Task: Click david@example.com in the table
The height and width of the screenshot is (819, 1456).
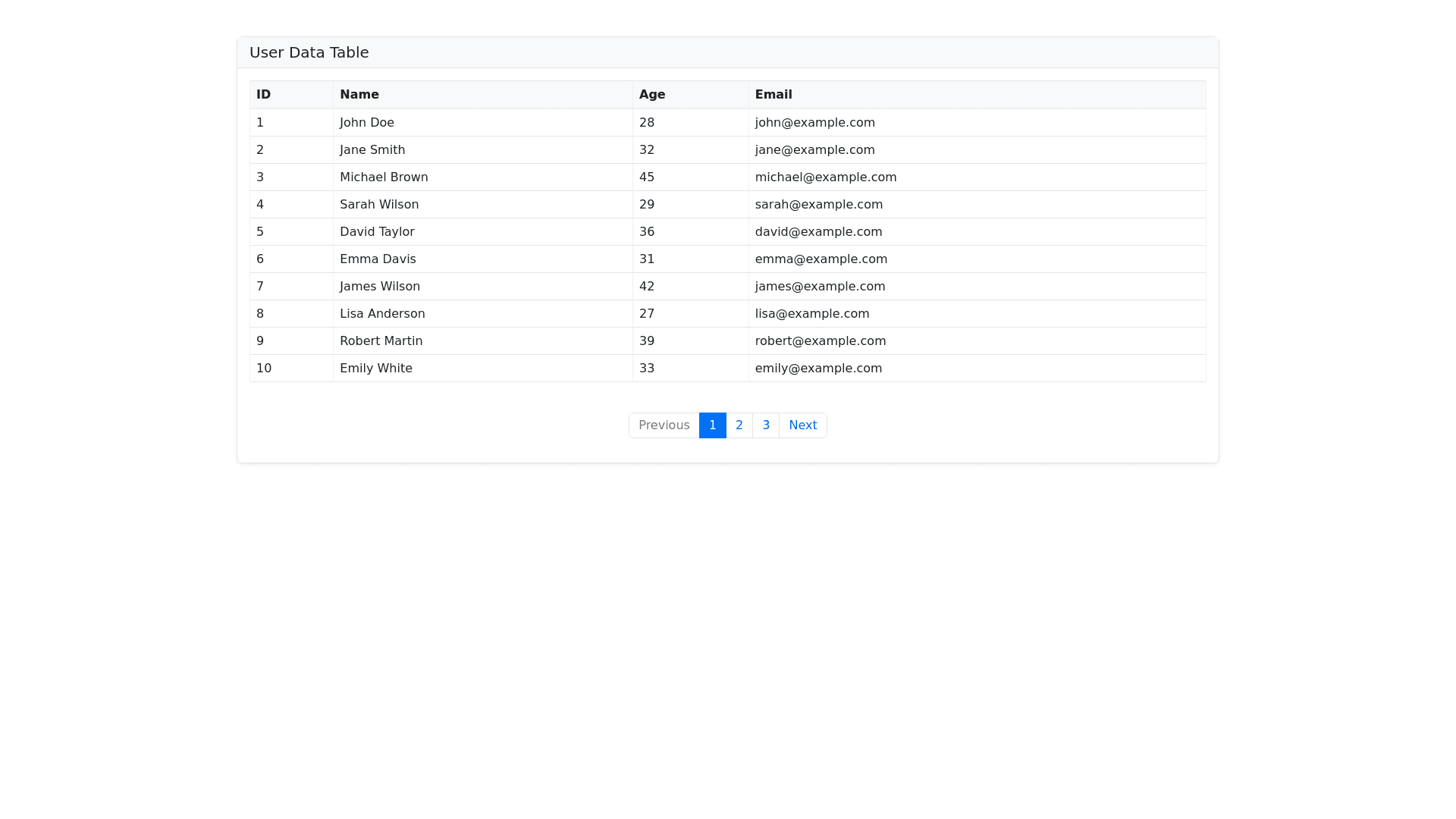Action: (818, 232)
